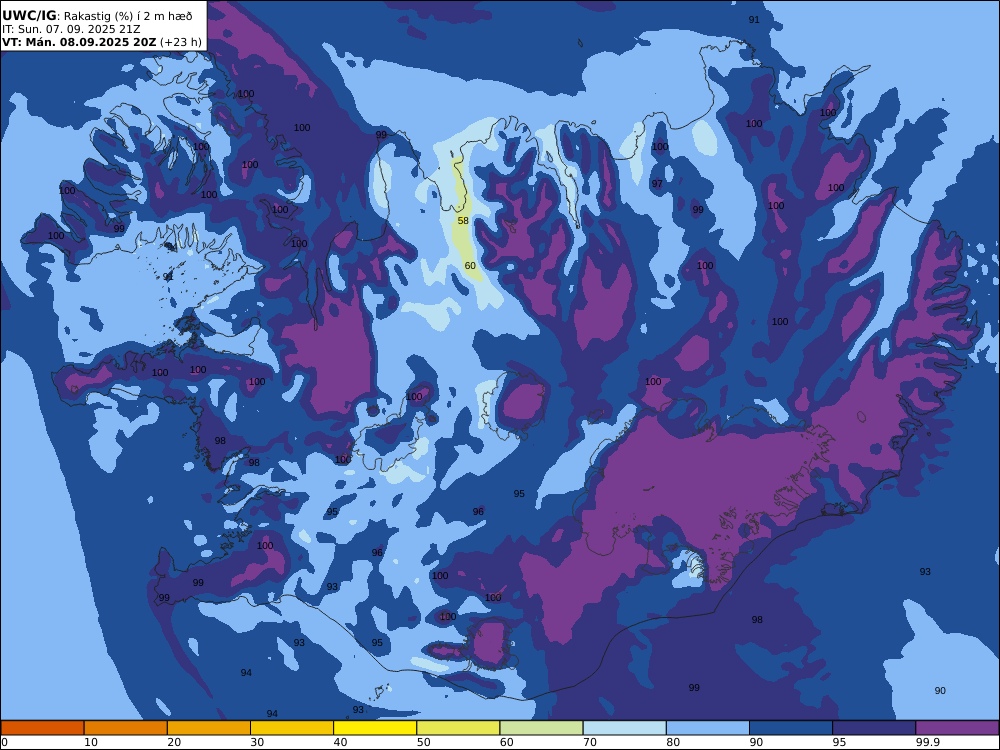Click the 0–10 dark orange legend swatch
Image resolution: width=1000 pixels, height=750 pixels.
coord(42,728)
